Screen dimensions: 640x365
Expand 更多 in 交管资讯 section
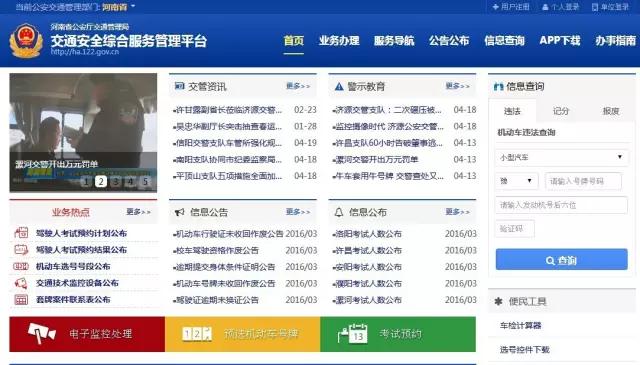click(x=298, y=86)
